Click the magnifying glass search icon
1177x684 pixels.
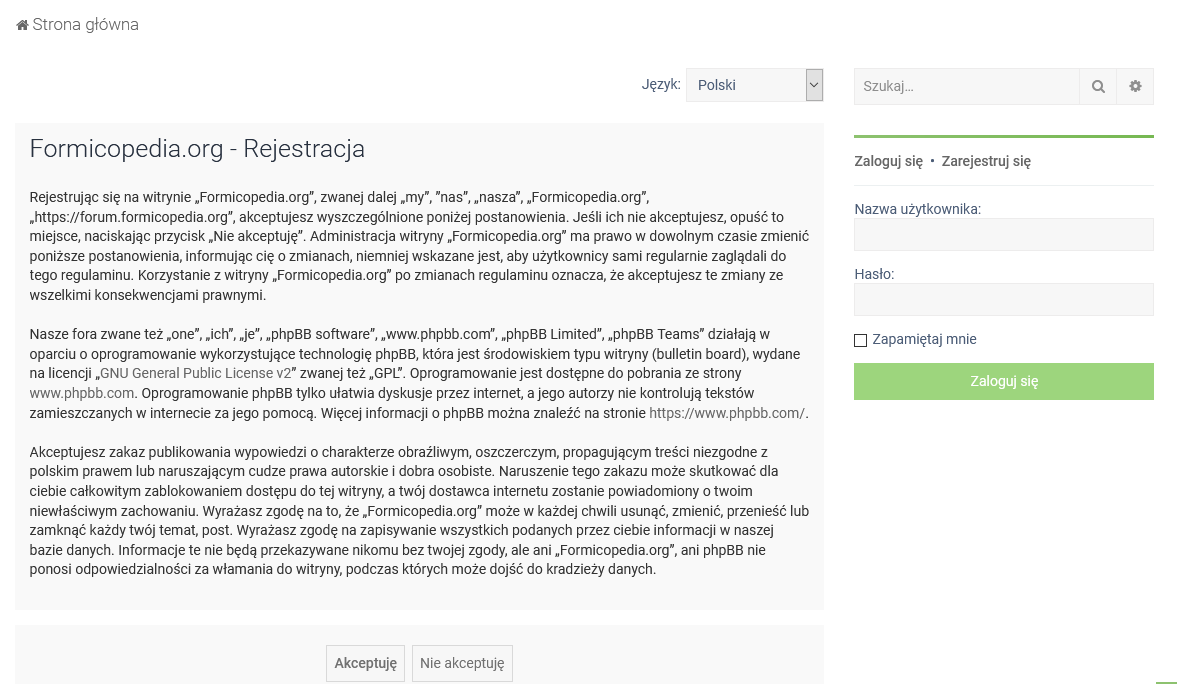1098,87
